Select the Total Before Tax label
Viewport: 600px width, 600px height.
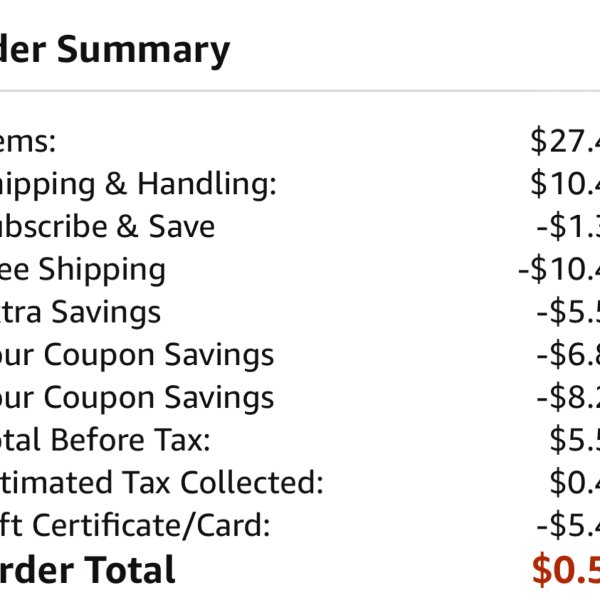(x=105, y=440)
